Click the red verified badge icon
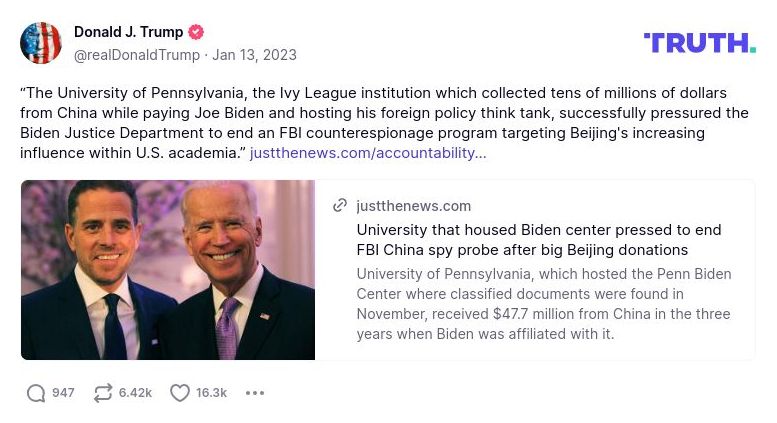The image size is (777, 423). [197, 32]
